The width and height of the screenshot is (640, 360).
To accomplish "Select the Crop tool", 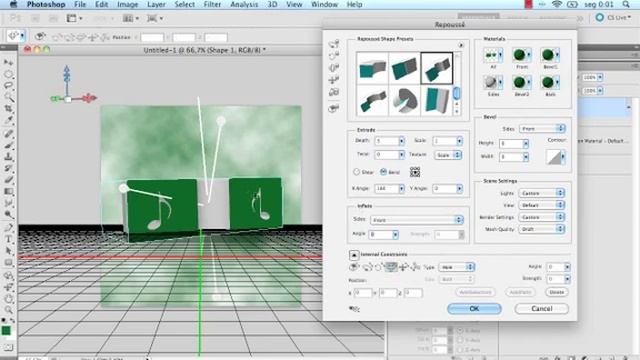I will pyautogui.click(x=8, y=108).
